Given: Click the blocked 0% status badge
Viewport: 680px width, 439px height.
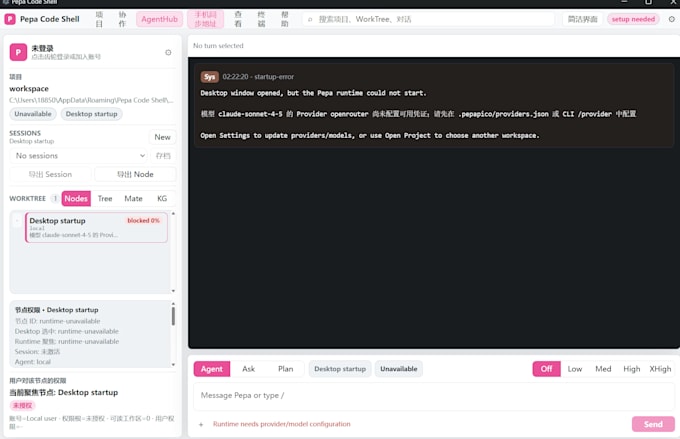Looking at the screenshot, I should tap(143, 221).
